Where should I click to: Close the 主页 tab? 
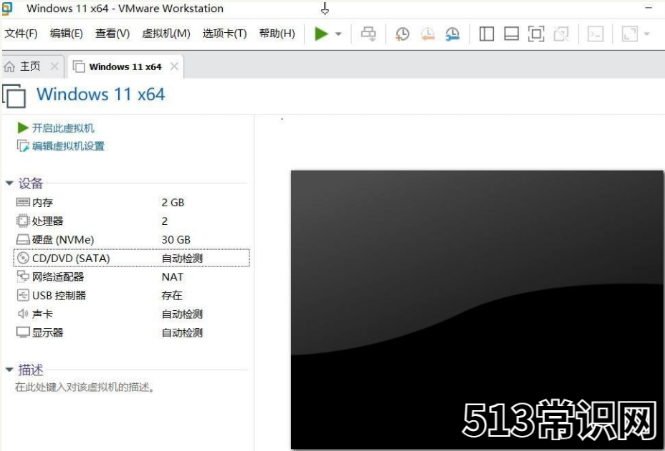(54, 67)
